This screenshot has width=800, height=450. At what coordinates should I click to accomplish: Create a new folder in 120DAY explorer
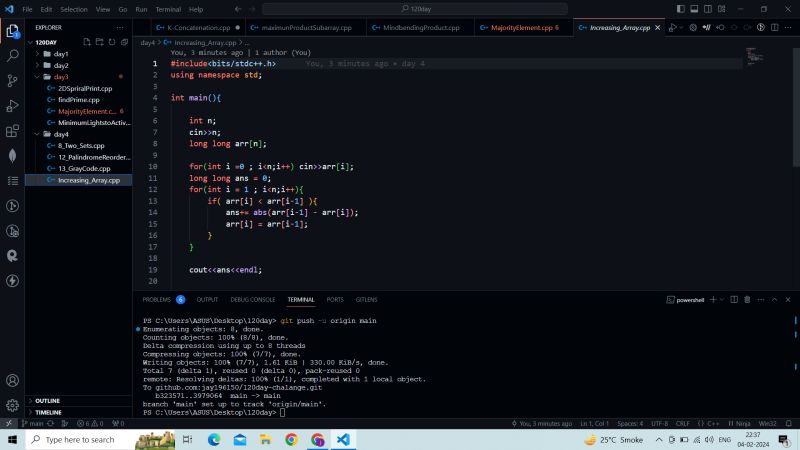[99, 42]
